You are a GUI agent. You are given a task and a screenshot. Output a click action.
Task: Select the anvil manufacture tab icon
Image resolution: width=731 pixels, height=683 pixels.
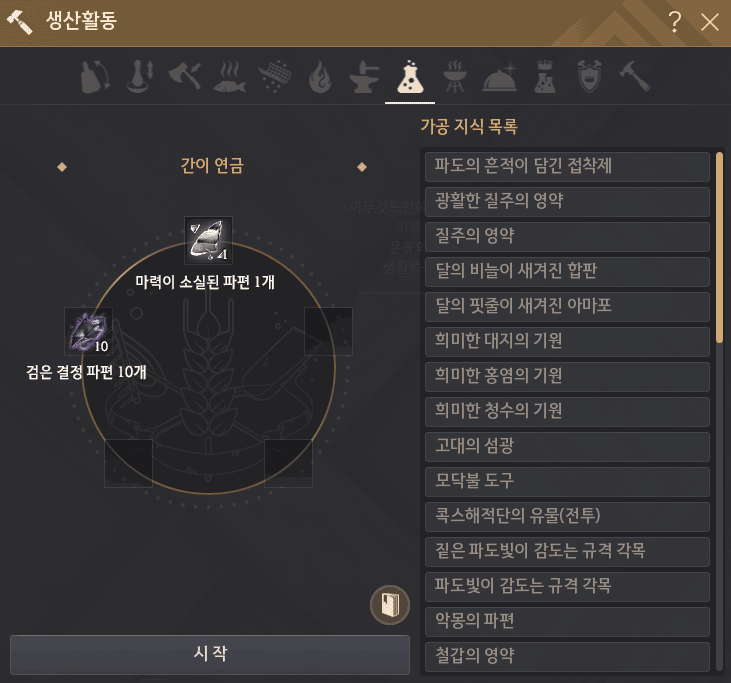364,77
